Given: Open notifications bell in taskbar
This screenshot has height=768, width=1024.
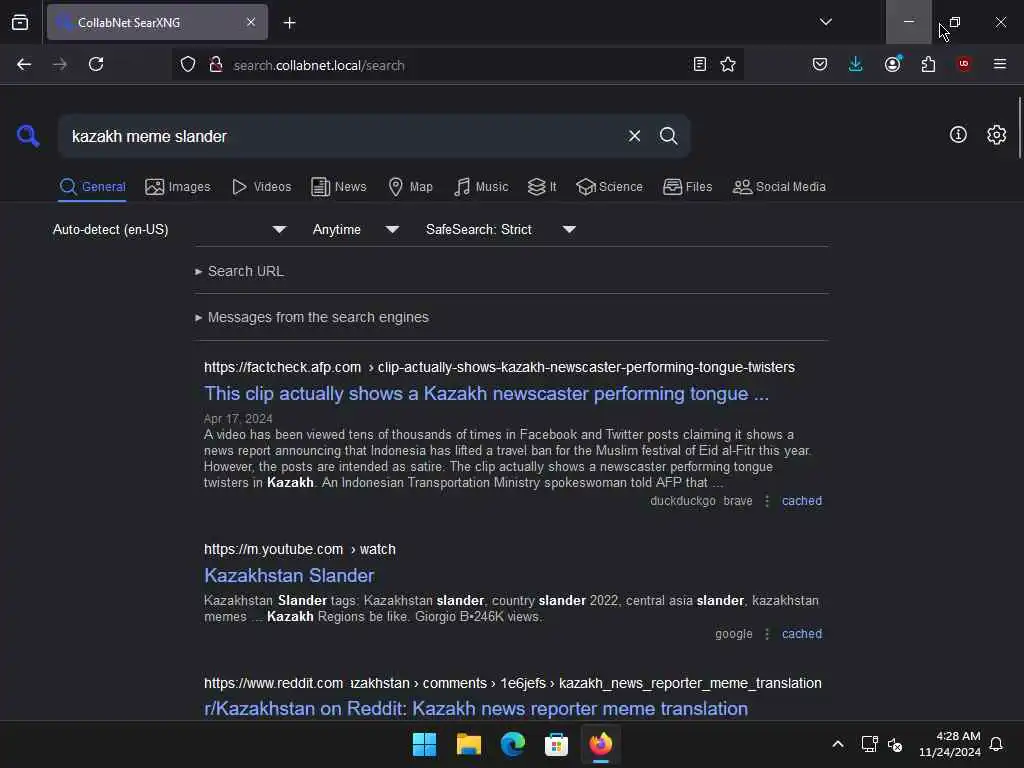Looking at the screenshot, I should (x=996, y=744).
